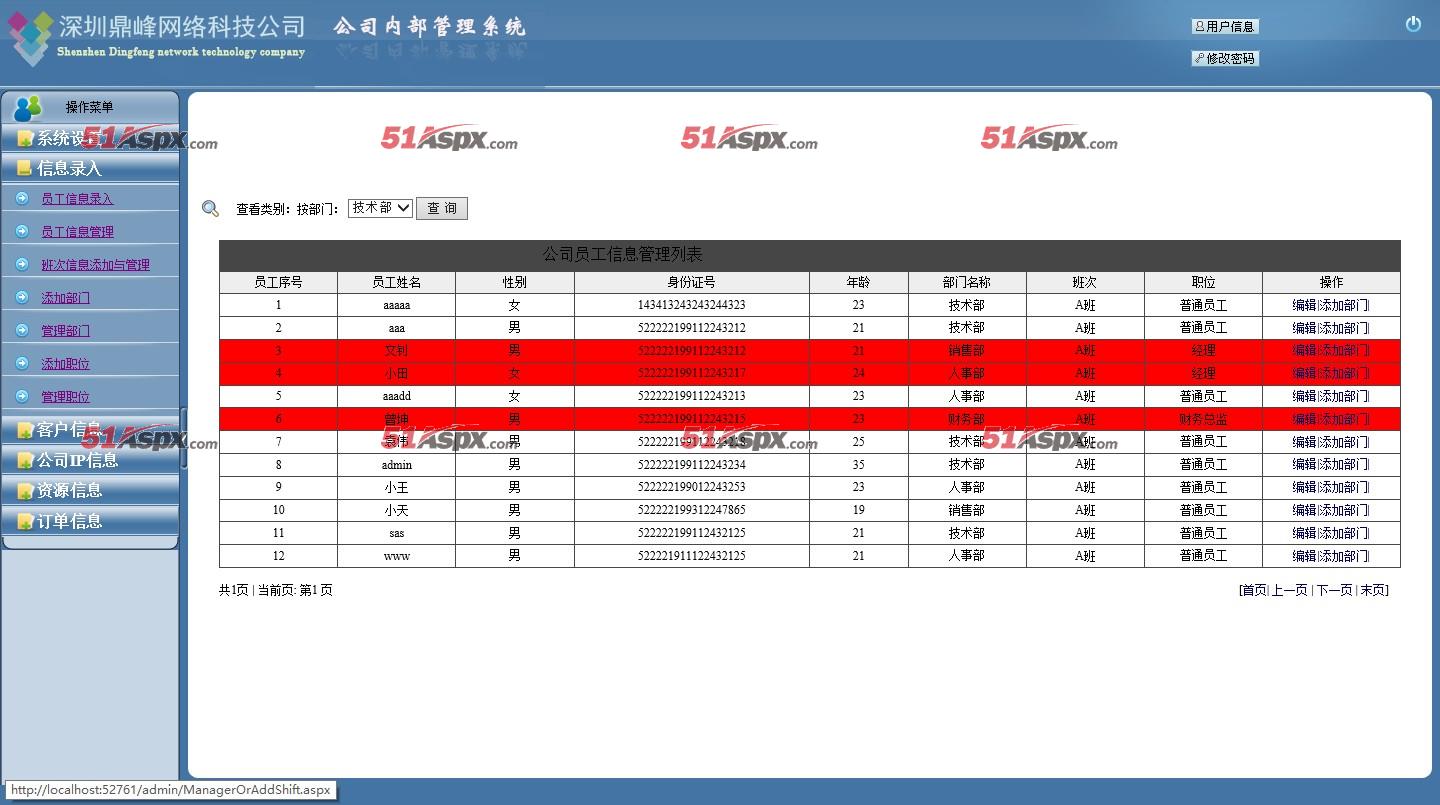Jump to last page via 末页

coord(1373,590)
